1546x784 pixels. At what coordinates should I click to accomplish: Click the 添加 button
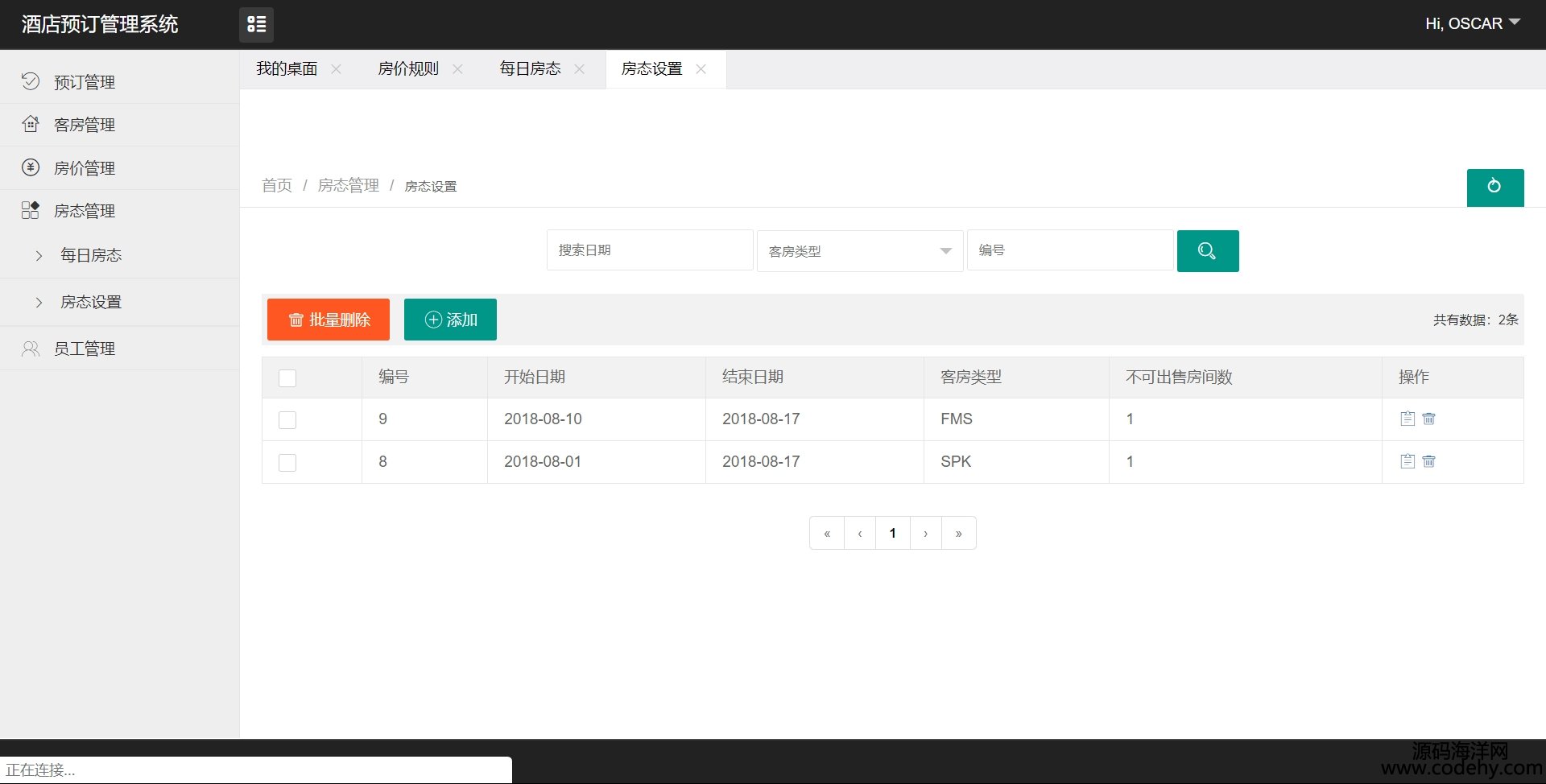point(450,320)
